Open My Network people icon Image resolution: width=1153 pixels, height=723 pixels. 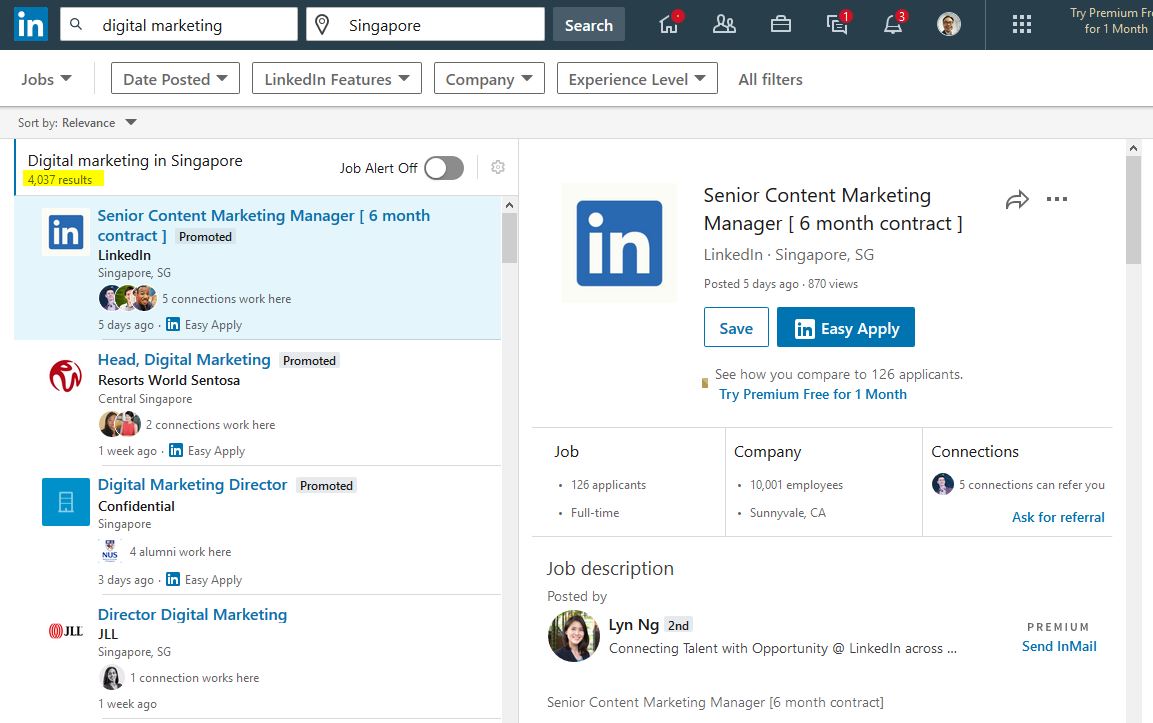click(x=724, y=24)
